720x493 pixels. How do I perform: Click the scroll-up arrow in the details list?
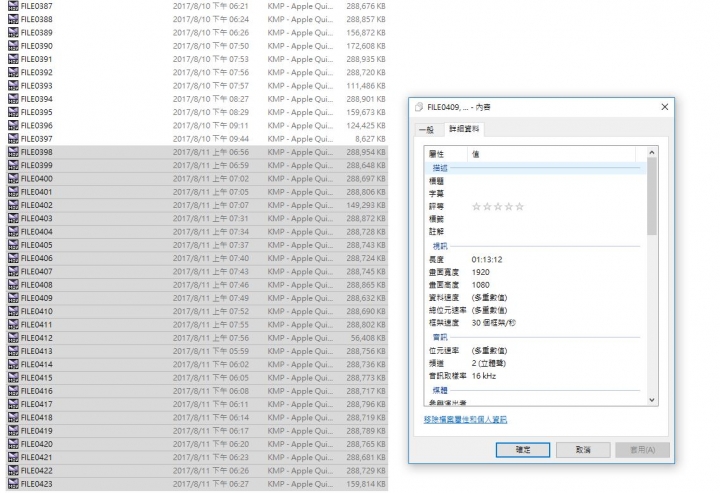[x=652, y=152]
